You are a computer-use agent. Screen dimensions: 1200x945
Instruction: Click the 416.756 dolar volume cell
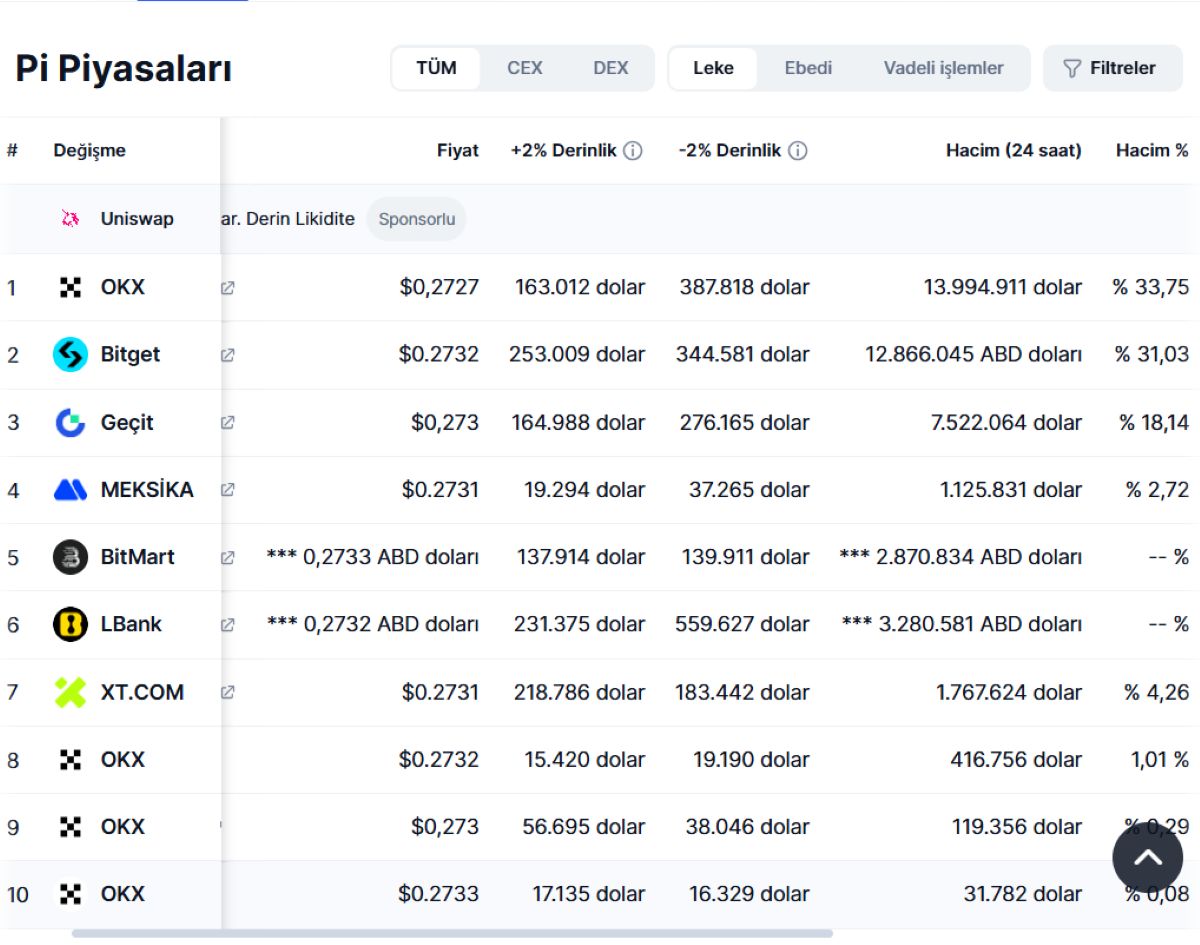(1016, 760)
